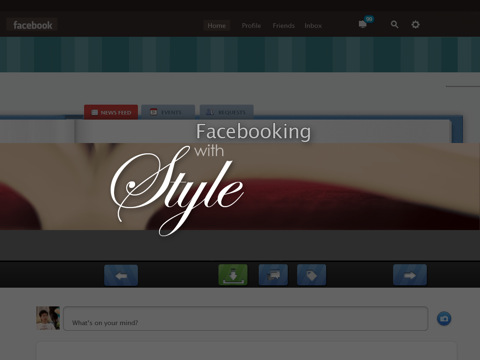Click the facebook logo
480x360 pixels.
[x=32, y=25]
